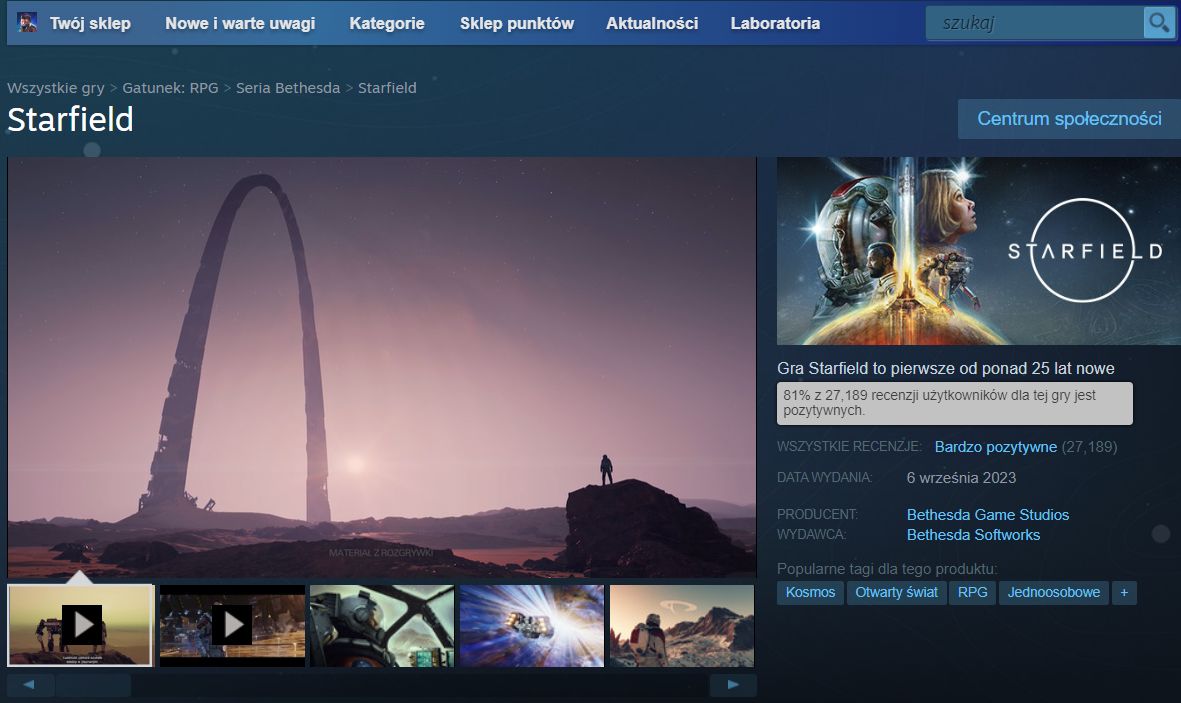1181x703 pixels.
Task: Click the Starfield breadcrumb link
Action: point(387,87)
